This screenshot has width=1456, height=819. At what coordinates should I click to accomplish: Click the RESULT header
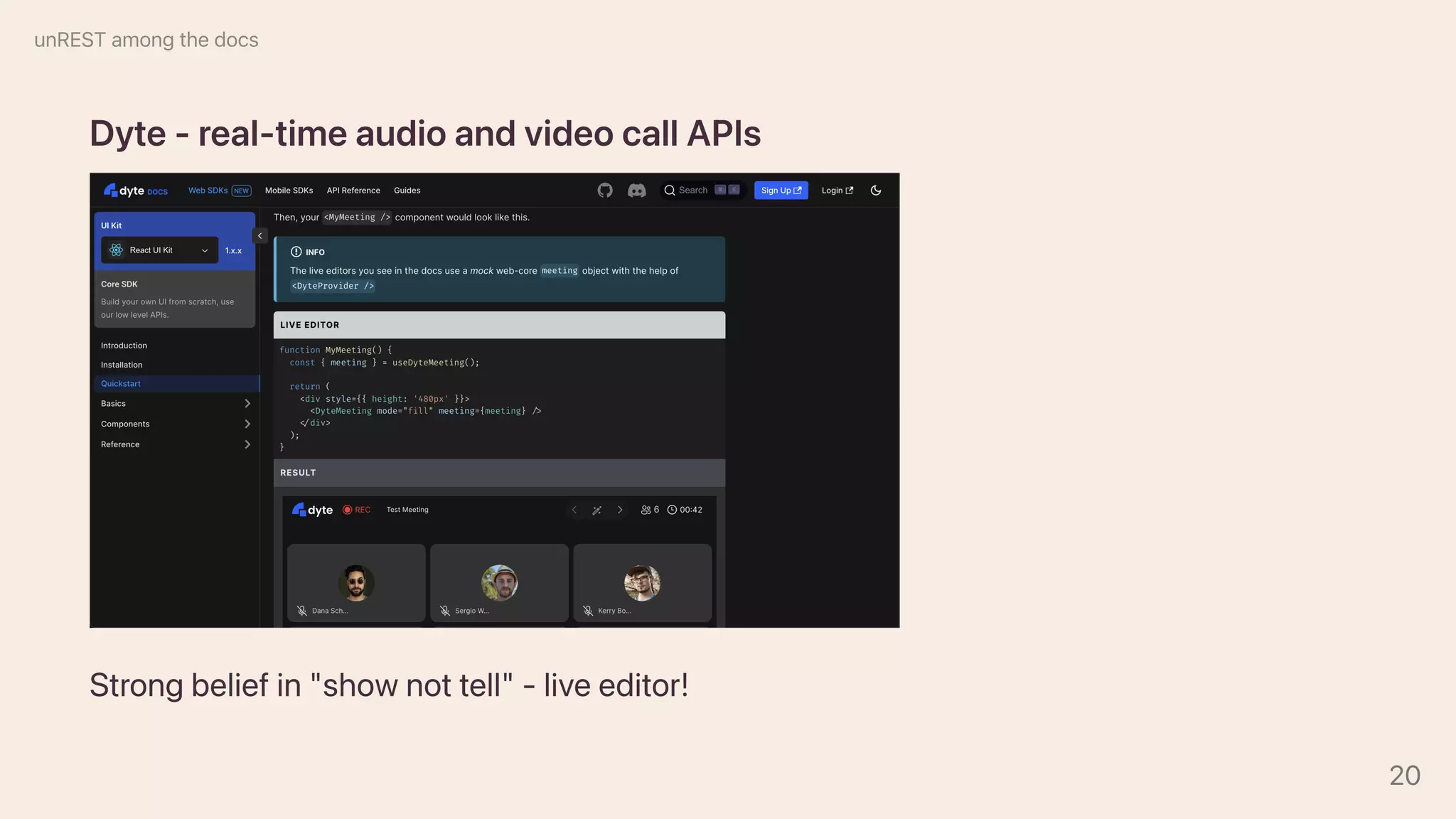[x=499, y=473]
